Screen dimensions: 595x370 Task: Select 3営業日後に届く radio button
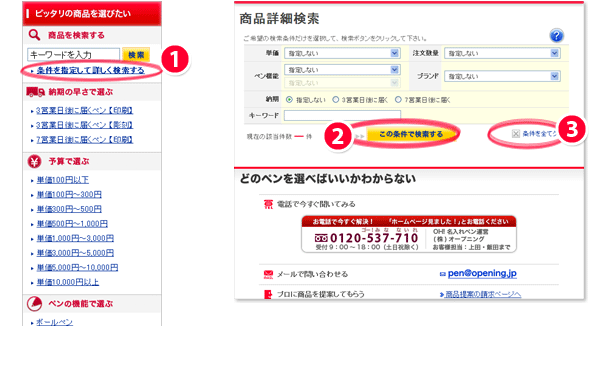[x=335, y=100]
